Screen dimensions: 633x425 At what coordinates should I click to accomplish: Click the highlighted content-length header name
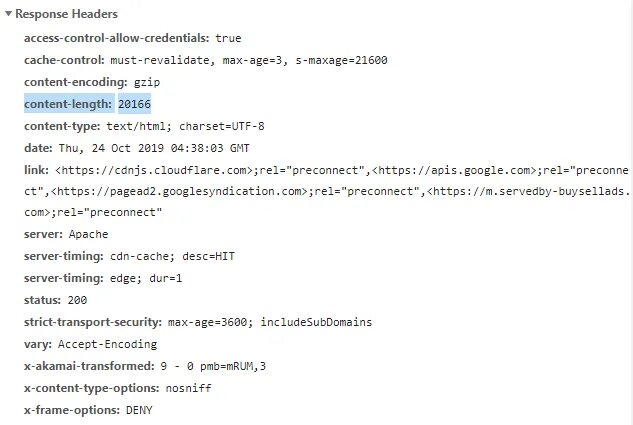tap(68, 104)
